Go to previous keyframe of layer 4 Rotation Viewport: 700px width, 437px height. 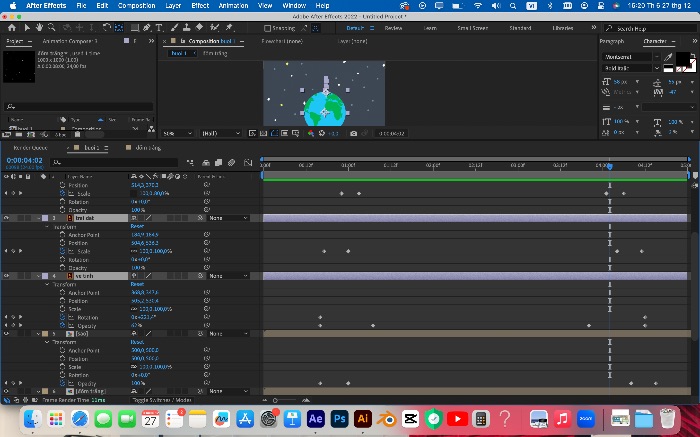tap(6, 317)
